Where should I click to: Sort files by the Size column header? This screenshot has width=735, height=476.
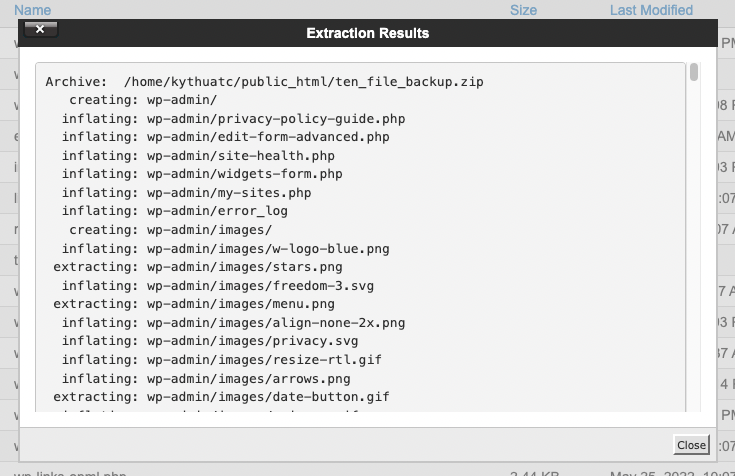tap(523, 10)
